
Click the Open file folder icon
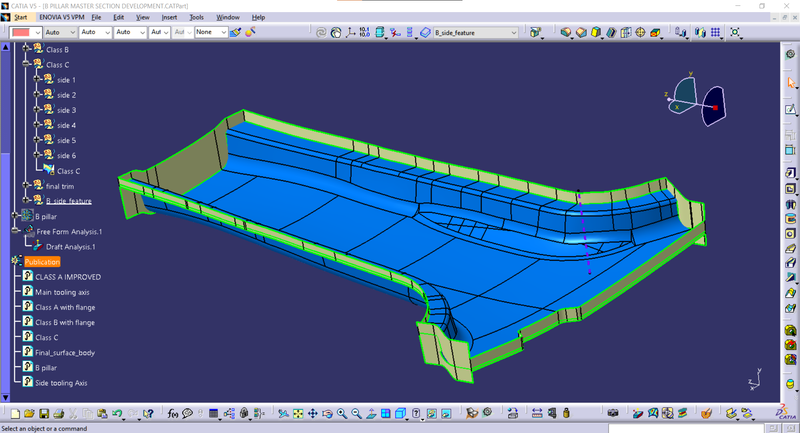(28, 413)
